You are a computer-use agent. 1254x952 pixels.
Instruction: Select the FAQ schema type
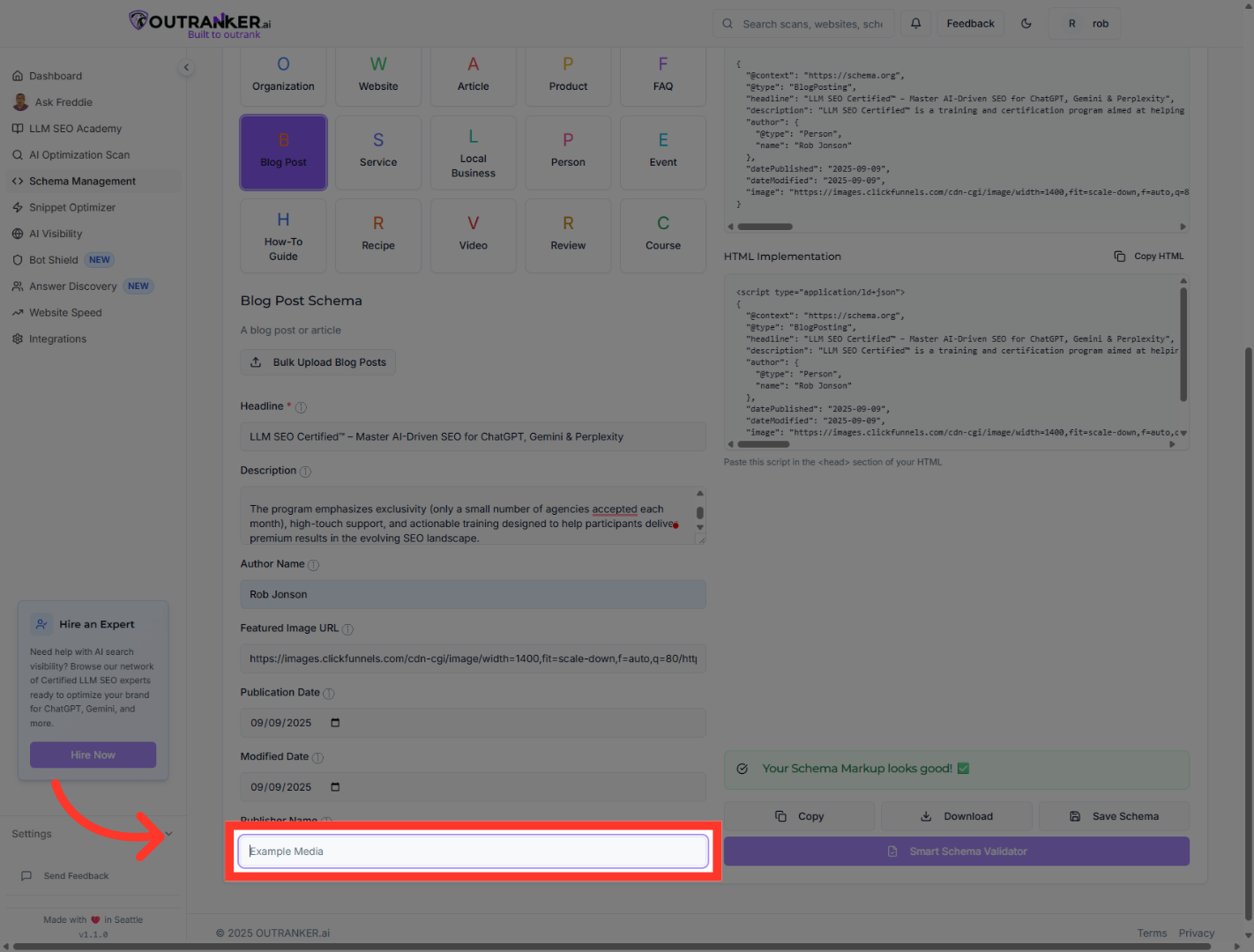click(662, 76)
